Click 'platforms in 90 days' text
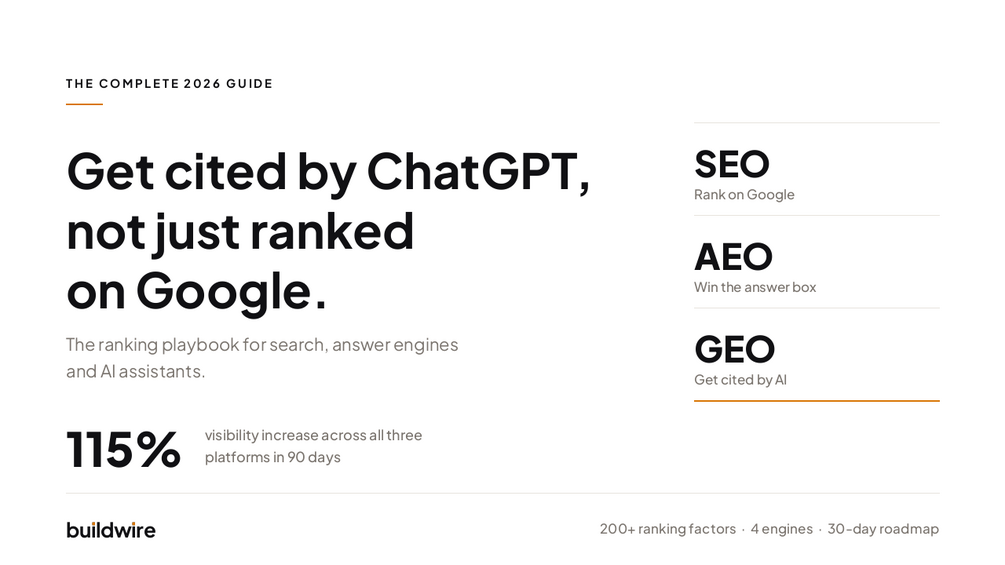The image size is (1005, 565). coord(272,457)
